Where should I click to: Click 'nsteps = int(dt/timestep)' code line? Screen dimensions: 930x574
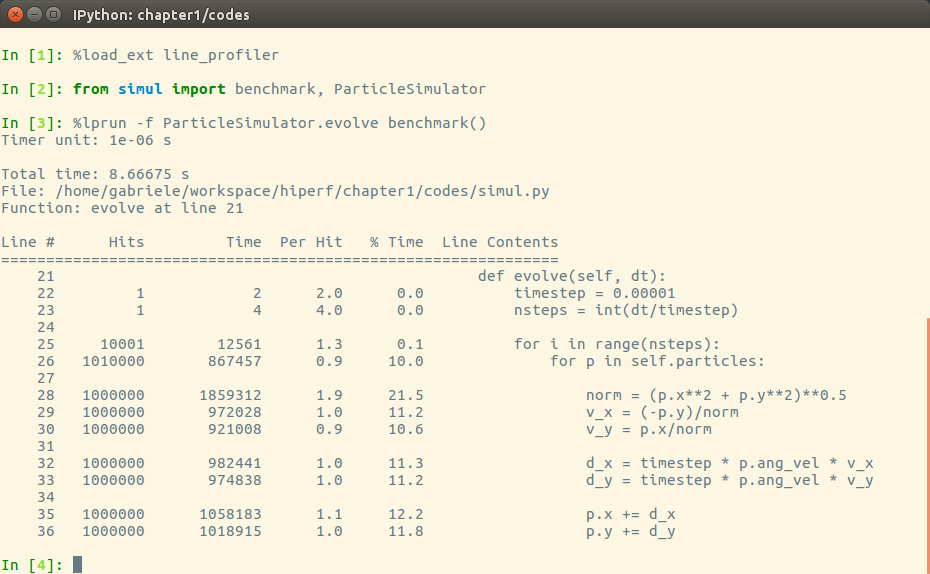pos(626,310)
